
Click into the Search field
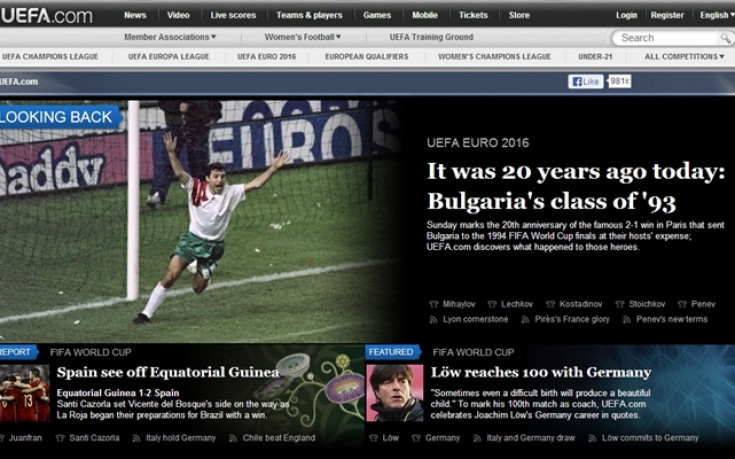pyautogui.click(x=666, y=38)
